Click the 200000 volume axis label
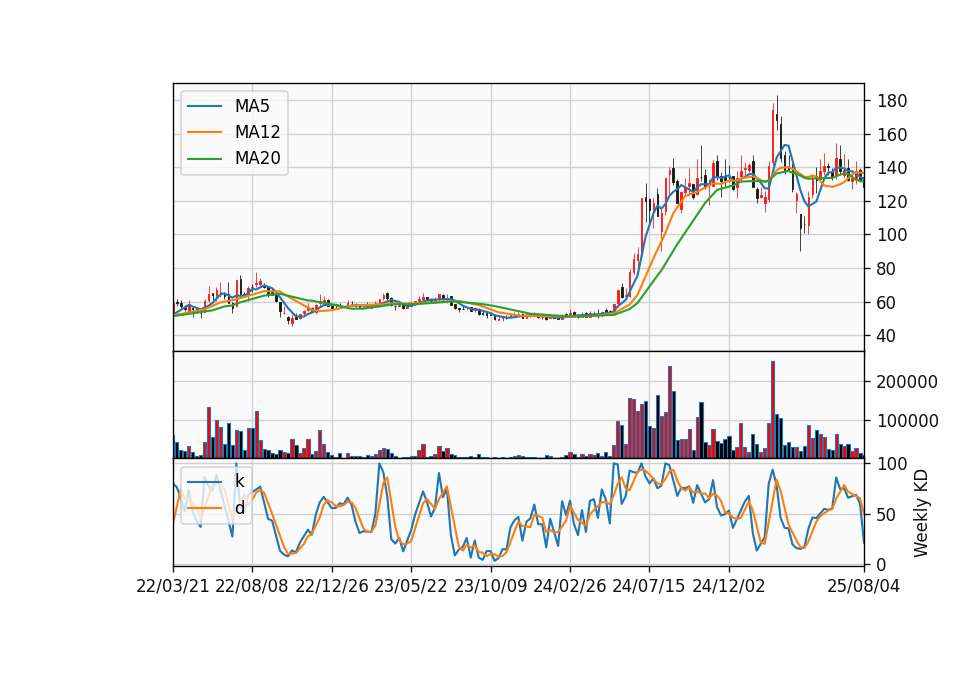 (907, 382)
